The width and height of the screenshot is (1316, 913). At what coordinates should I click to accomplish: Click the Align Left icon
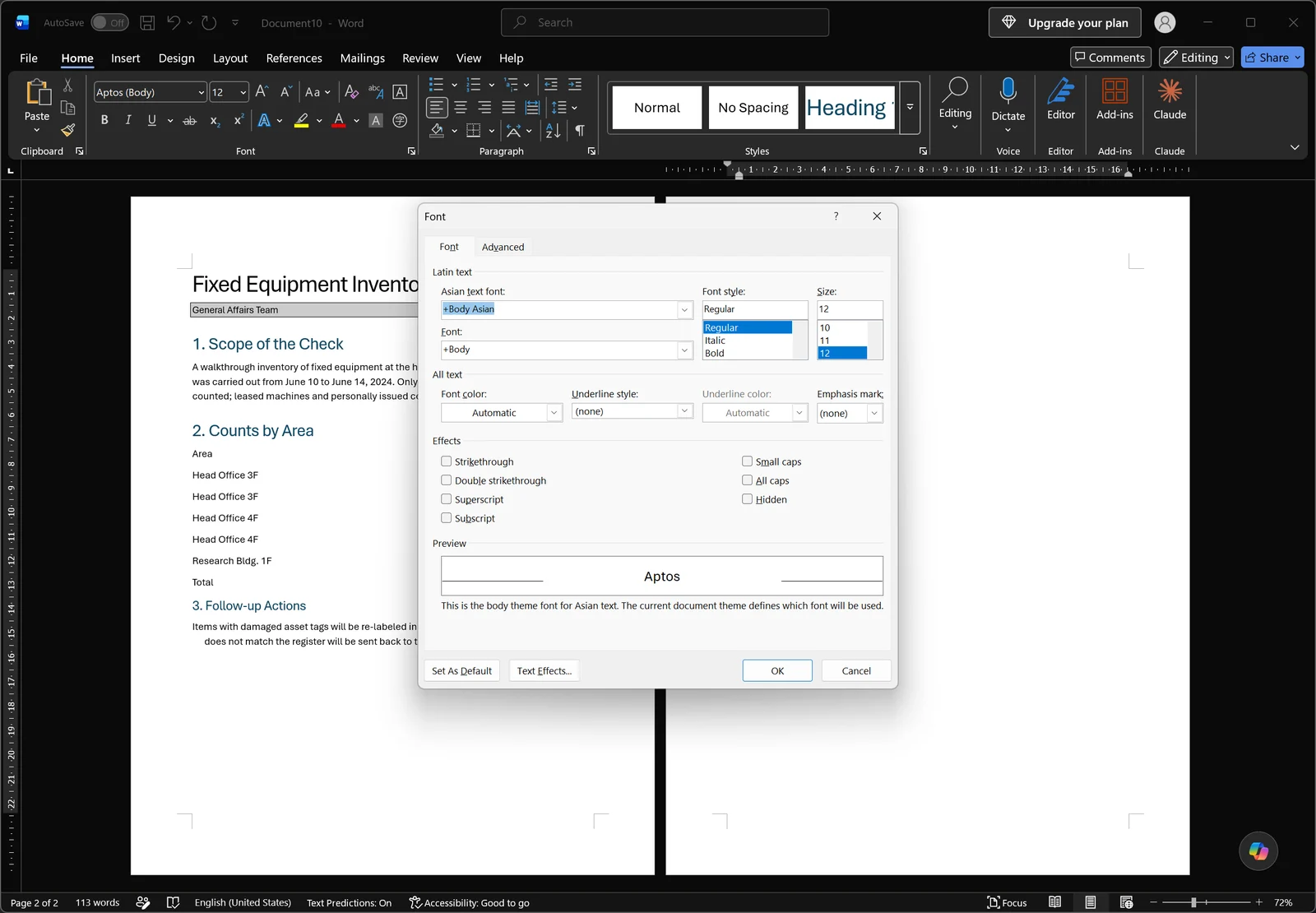point(437,108)
